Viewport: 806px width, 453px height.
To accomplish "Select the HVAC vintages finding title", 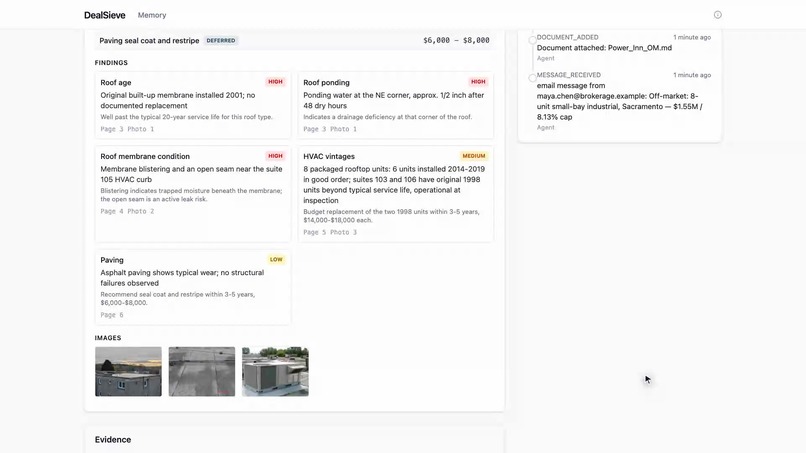I will click(x=329, y=156).
